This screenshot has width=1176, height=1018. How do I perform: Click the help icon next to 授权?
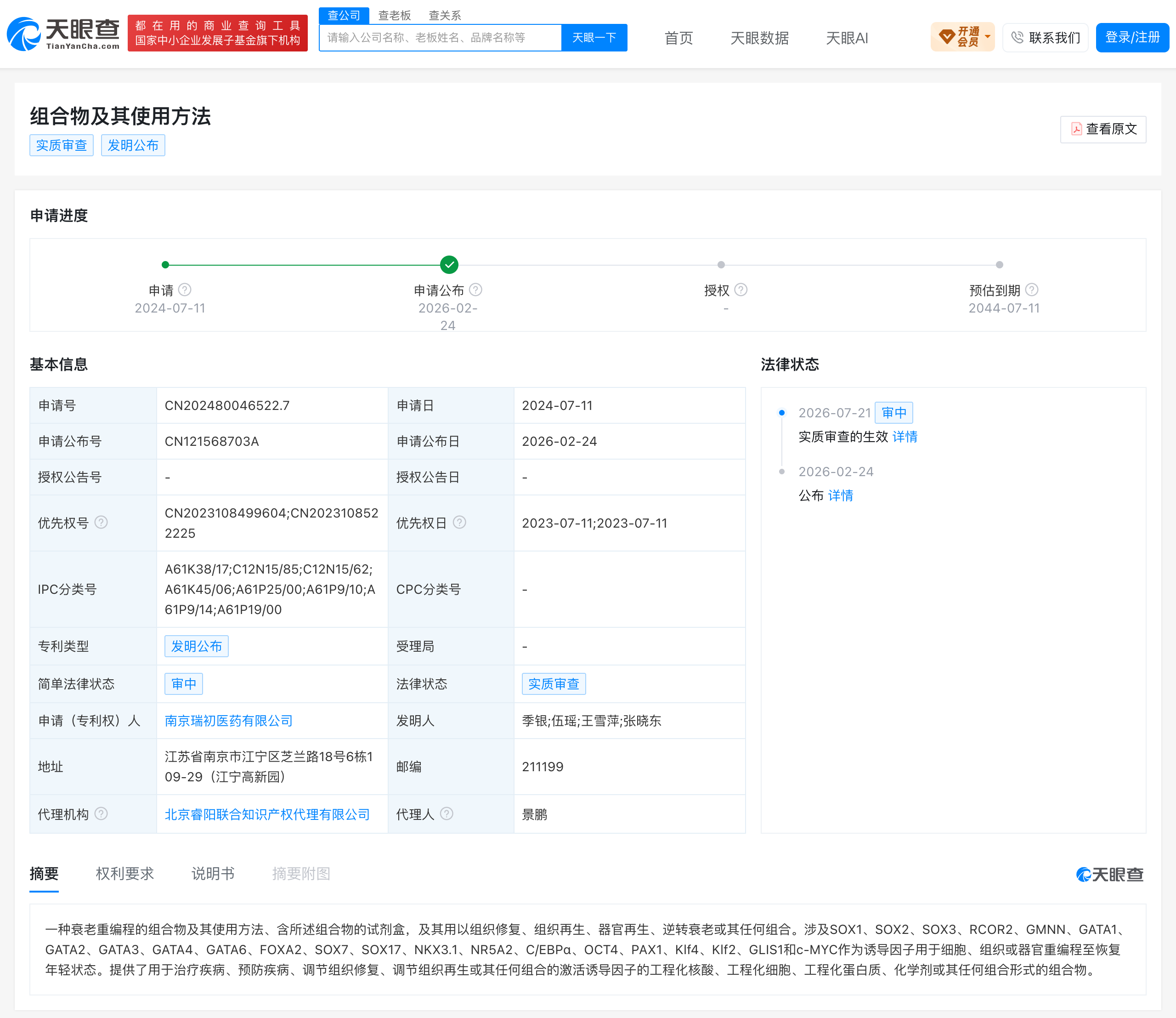click(741, 290)
